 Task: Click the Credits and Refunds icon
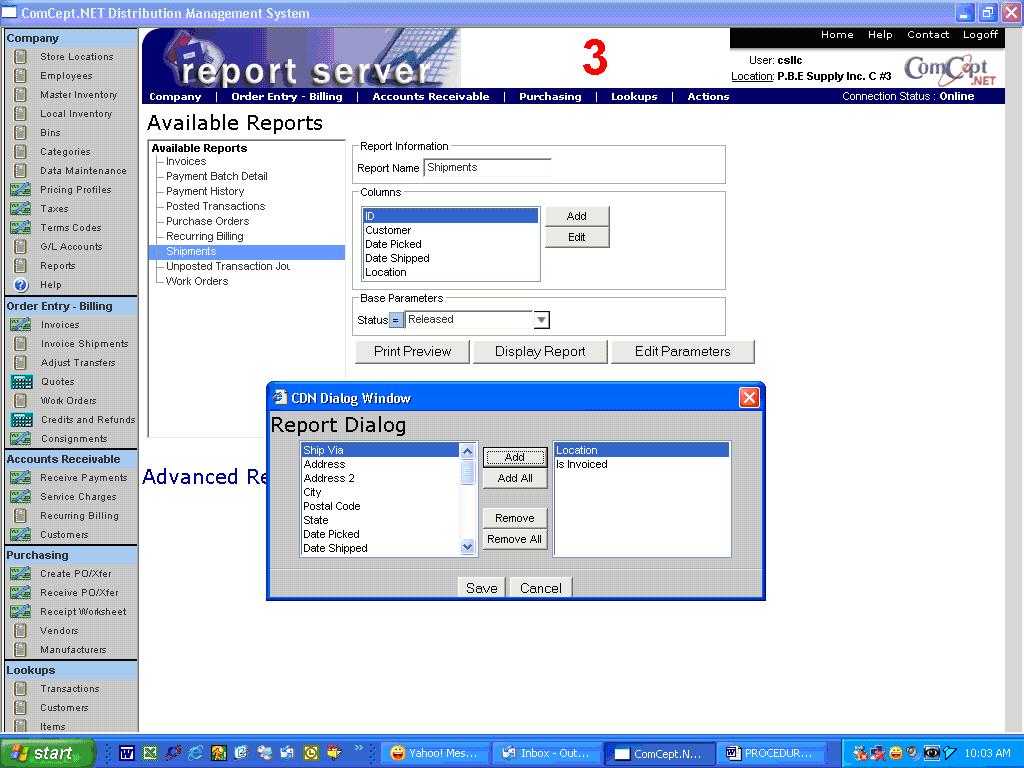click(x=21, y=420)
